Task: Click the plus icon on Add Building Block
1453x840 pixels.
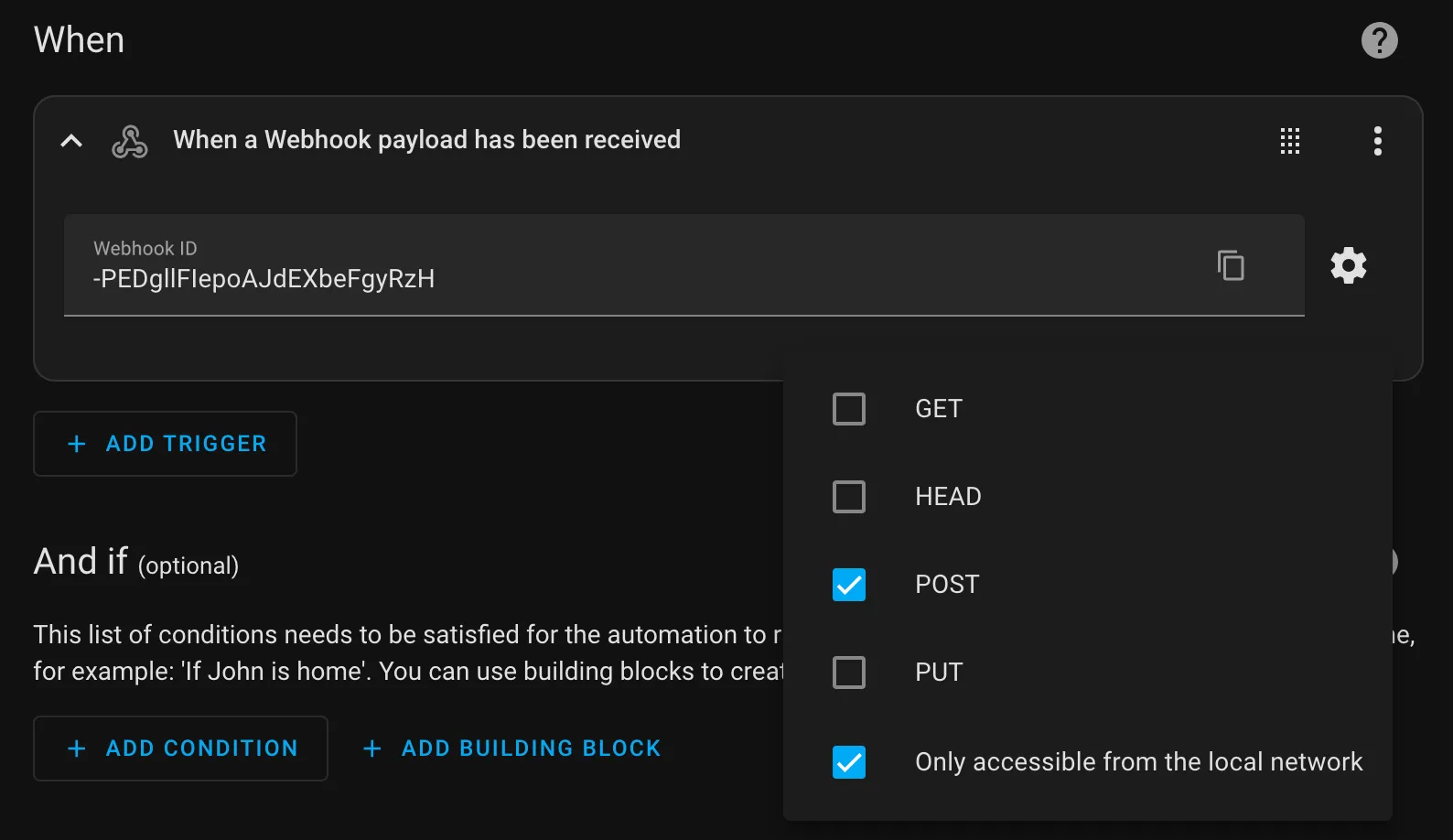Action: coord(371,748)
